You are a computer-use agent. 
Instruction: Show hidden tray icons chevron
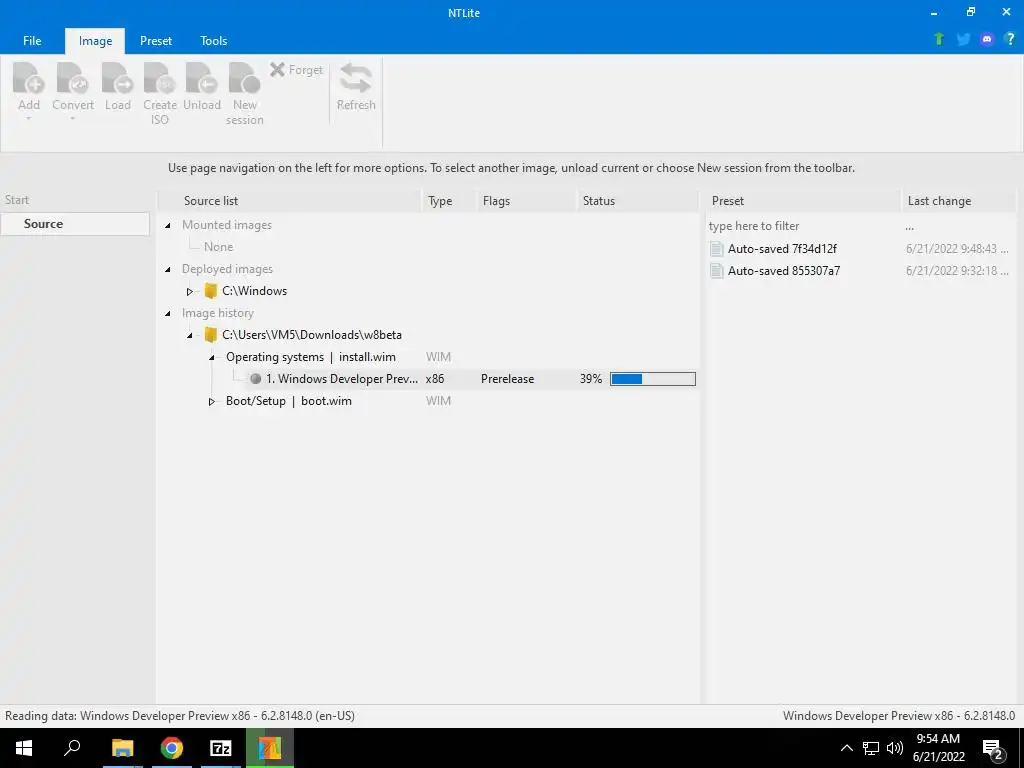point(846,748)
